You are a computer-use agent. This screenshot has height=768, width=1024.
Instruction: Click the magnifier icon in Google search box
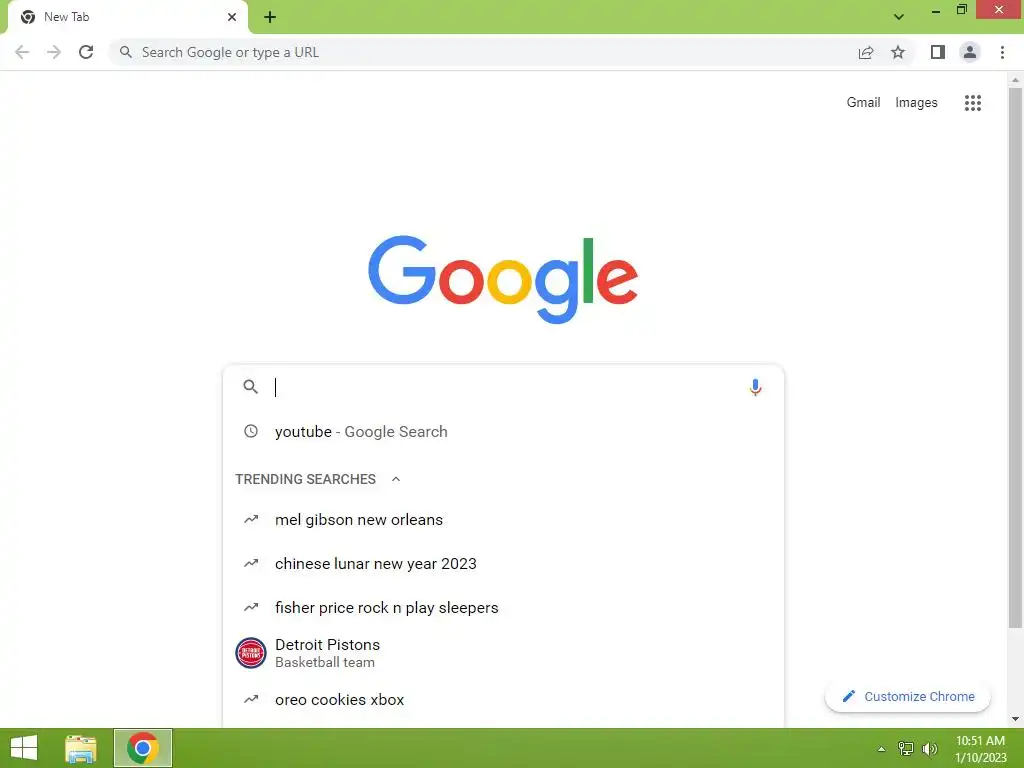(250, 387)
